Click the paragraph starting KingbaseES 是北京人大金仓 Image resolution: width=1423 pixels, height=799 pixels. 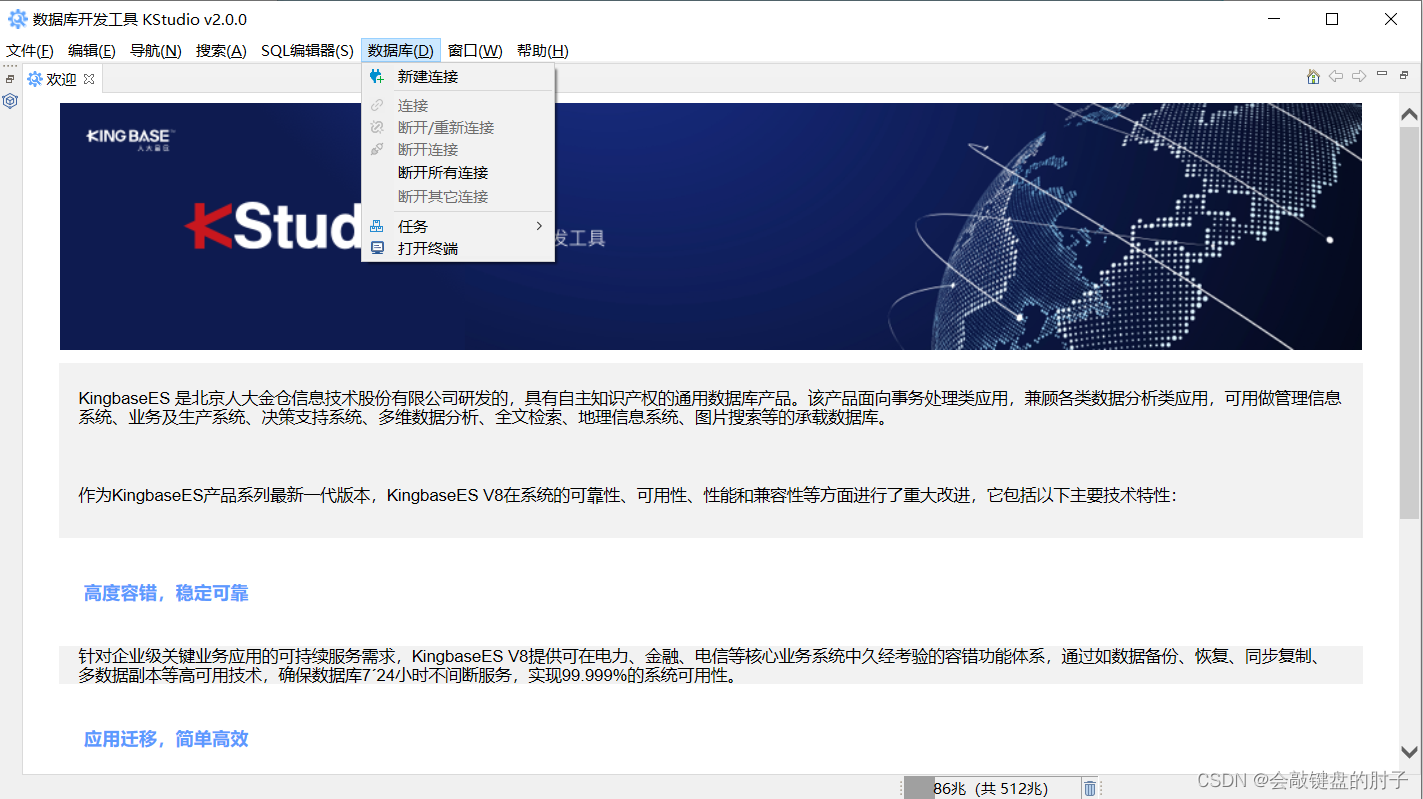pos(710,408)
